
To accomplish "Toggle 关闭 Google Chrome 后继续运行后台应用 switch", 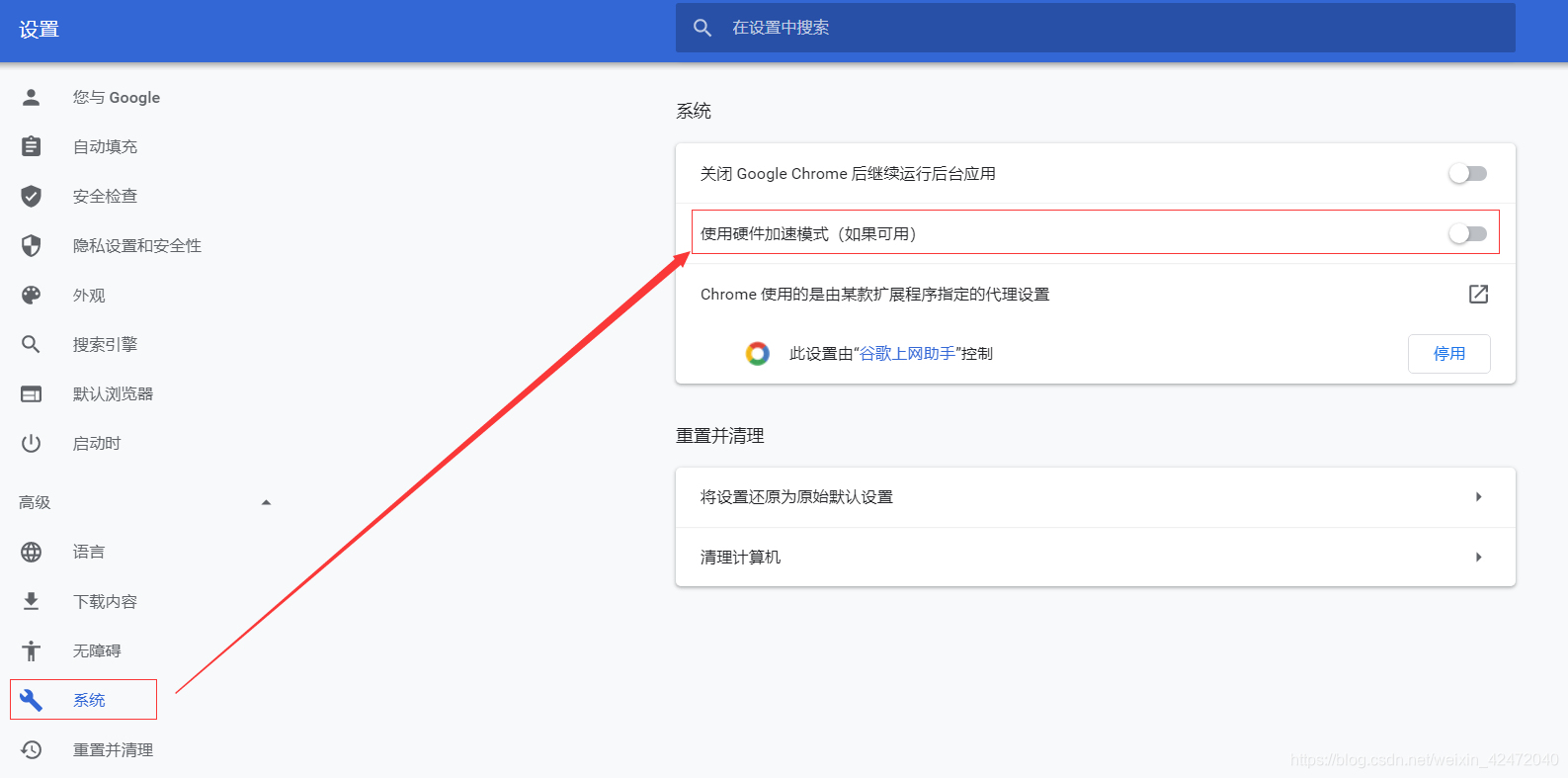I will [x=1467, y=173].
